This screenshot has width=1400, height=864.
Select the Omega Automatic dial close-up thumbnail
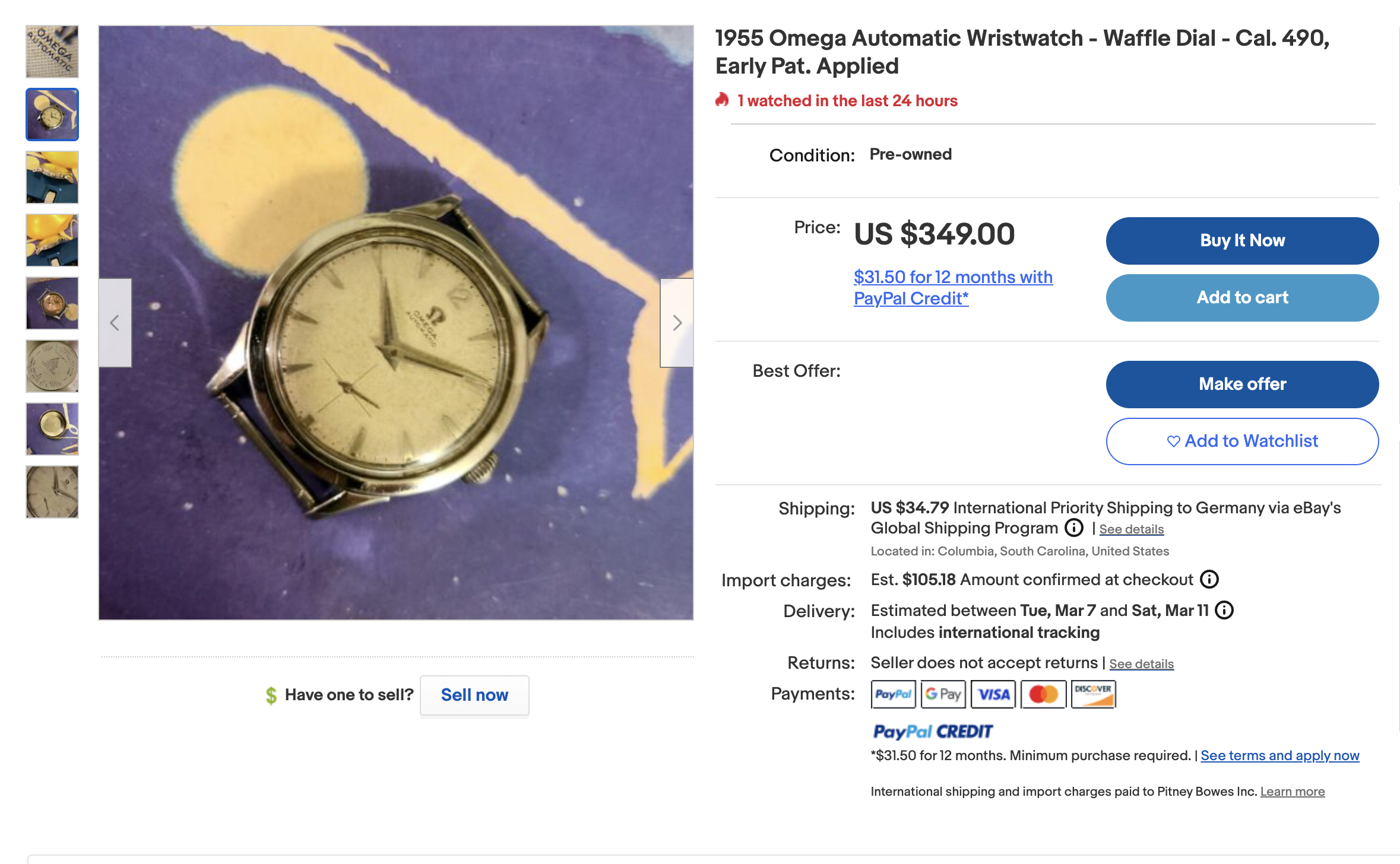52,52
